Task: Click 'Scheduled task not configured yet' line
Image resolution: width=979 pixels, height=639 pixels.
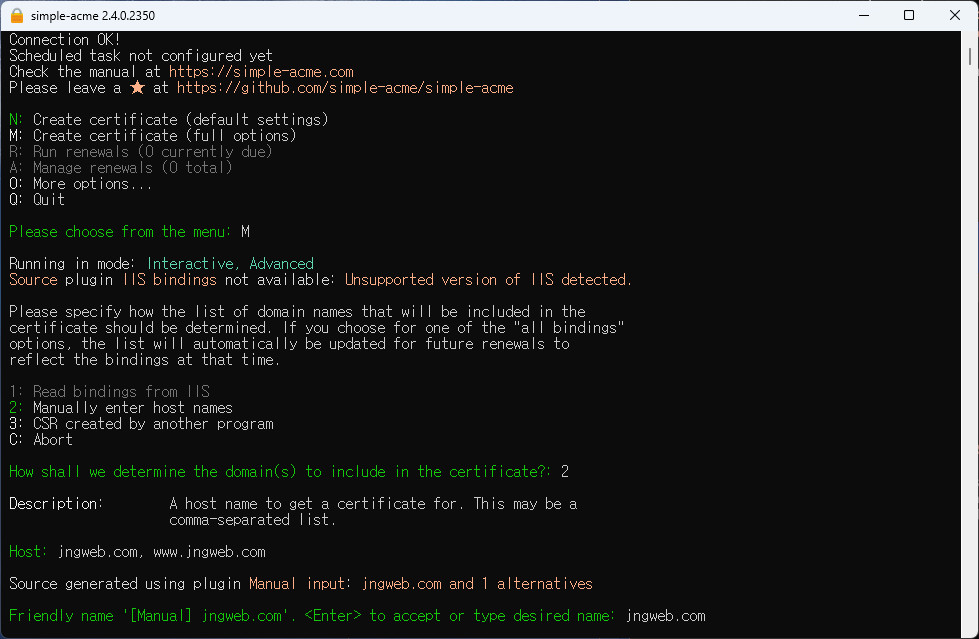Action: (x=140, y=56)
